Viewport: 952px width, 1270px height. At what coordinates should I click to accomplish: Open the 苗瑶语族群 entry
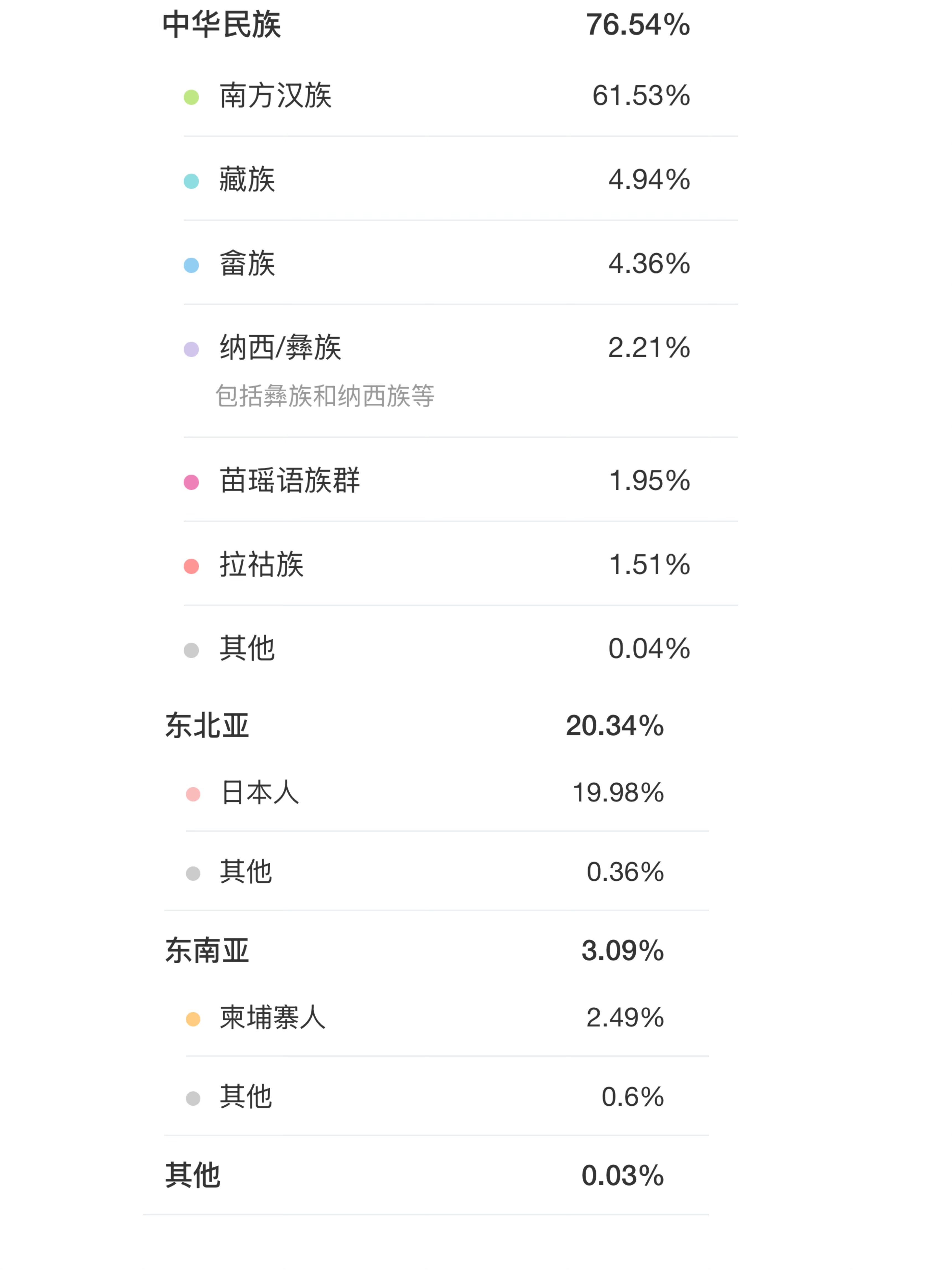pos(460,480)
